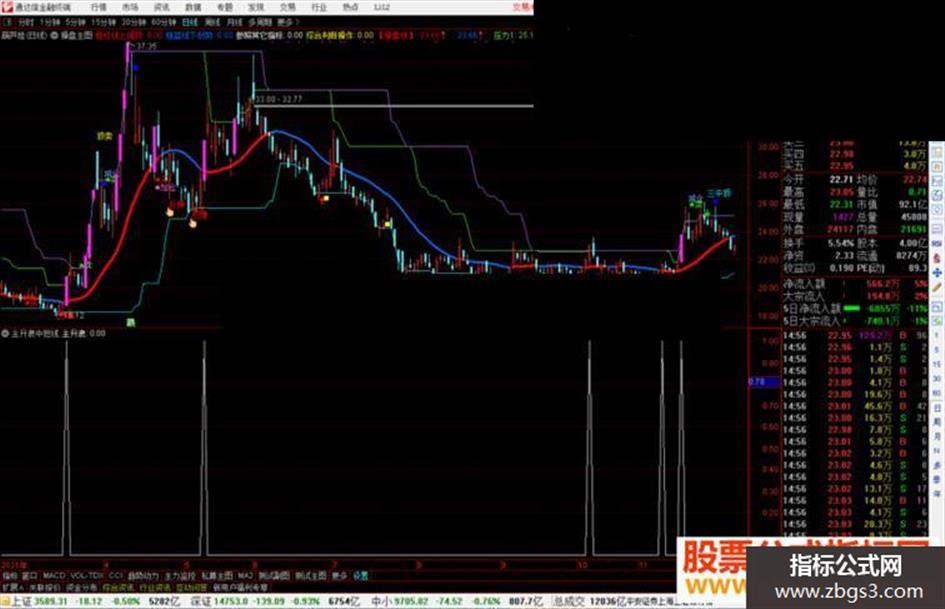This screenshot has height=609, width=945.
Task: Click the 净流入额 row
Action: [x=855, y=283]
